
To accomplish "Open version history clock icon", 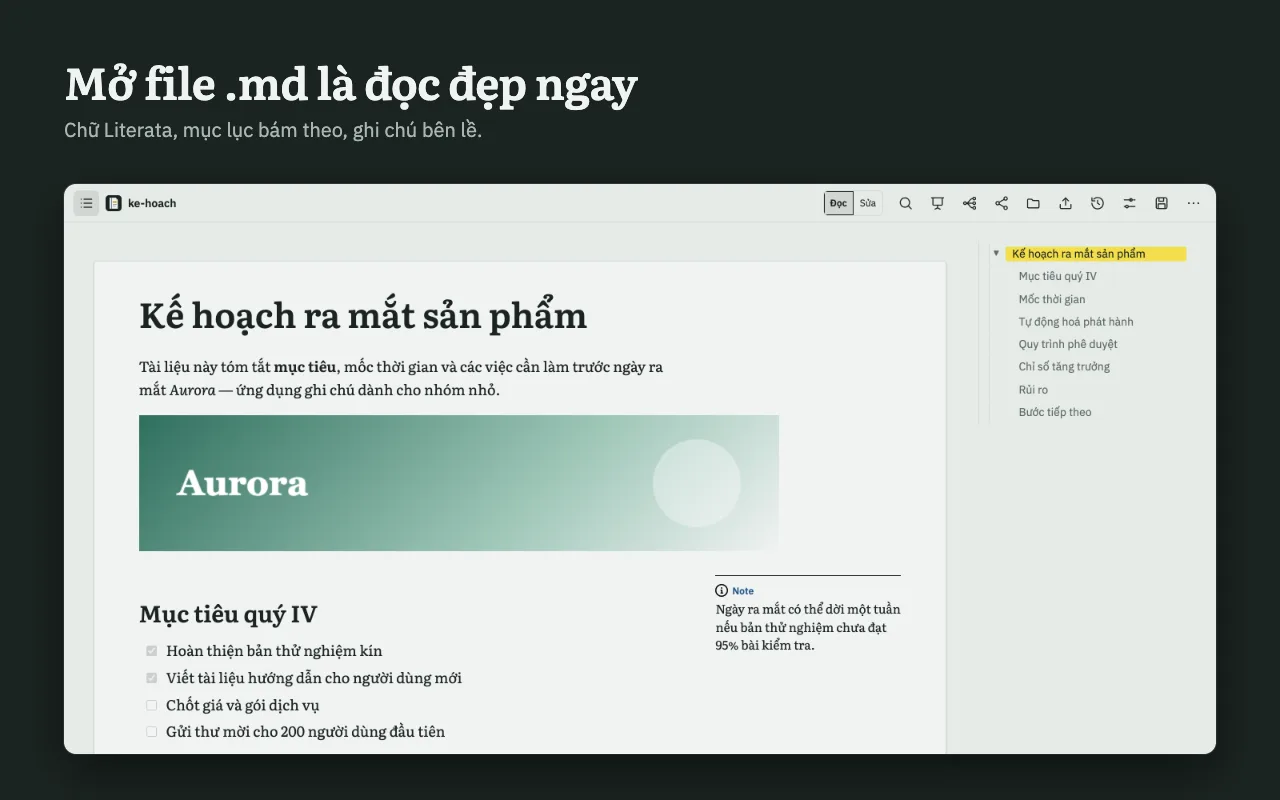I will [x=1097, y=203].
